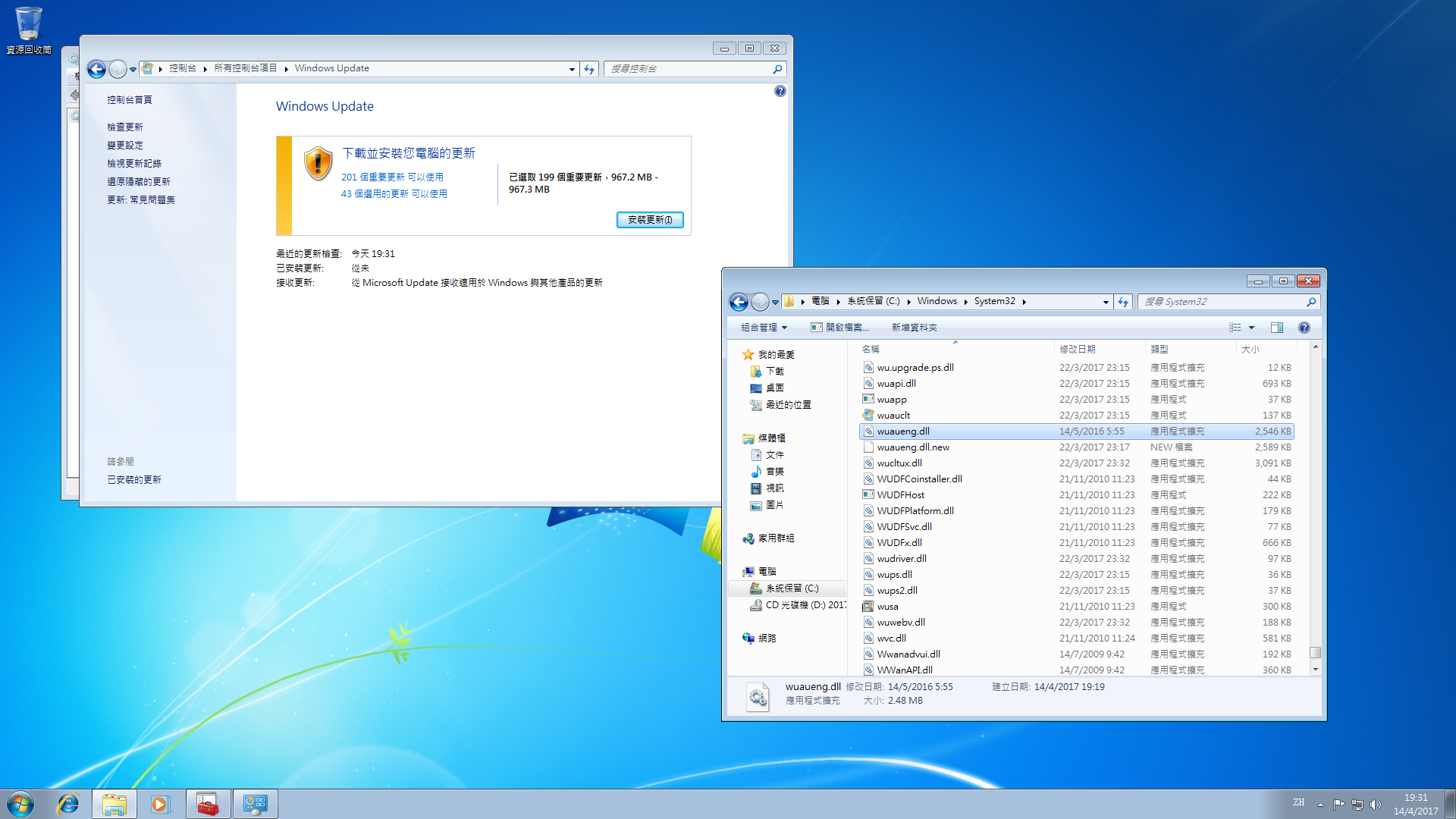Click the Windows Start orb
This screenshot has height=819, width=1456.
(x=20, y=804)
